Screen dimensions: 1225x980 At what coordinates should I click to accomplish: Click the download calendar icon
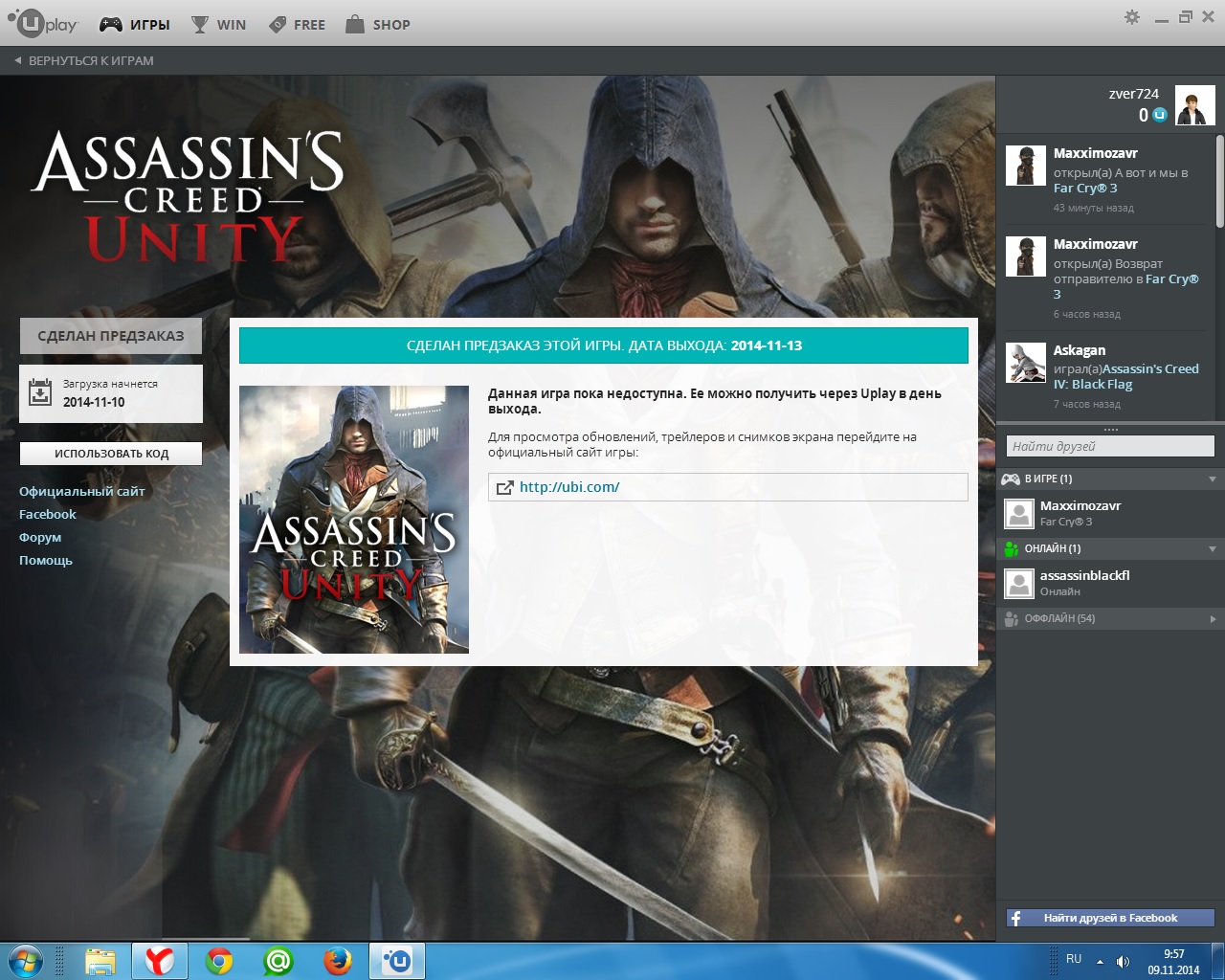pos(40,392)
